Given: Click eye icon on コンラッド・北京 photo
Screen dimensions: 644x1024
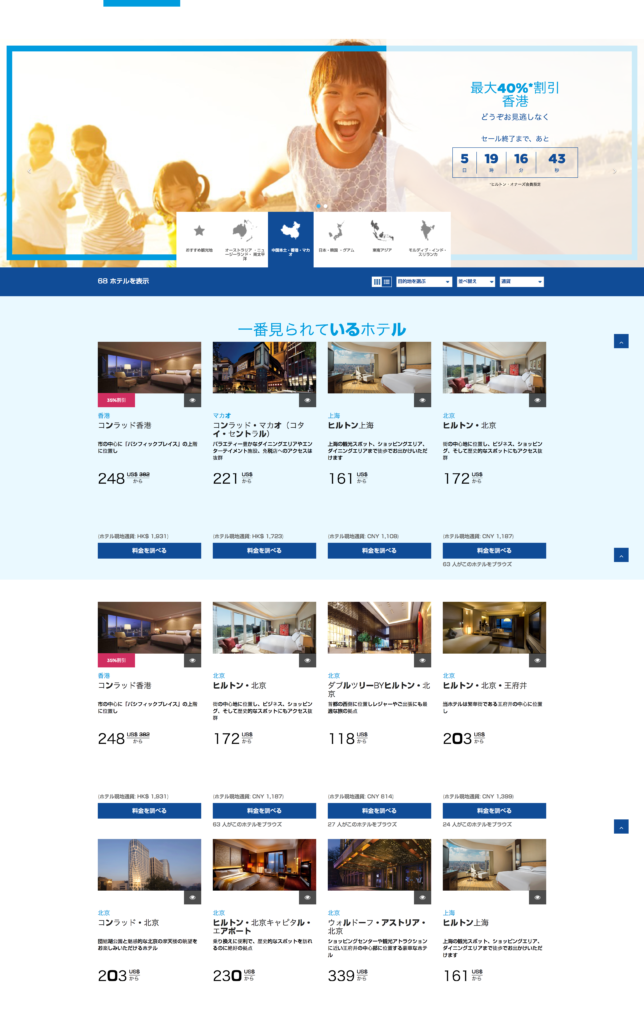Looking at the screenshot, I should click(193, 897).
